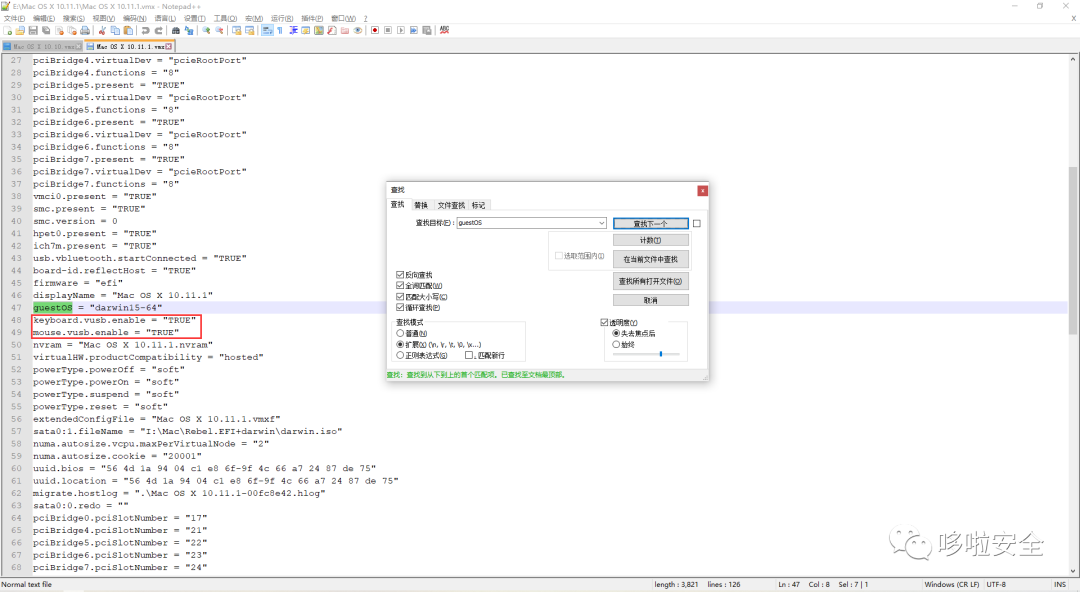
Task: Click the Save file toolbar icon
Action: pyautogui.click(x=33, y=30)
